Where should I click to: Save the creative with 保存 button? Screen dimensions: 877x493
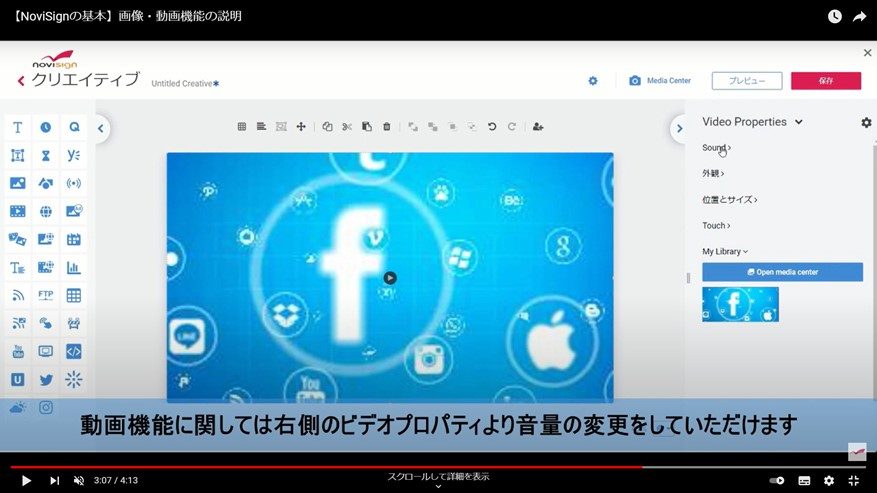pyautogui.click(x=826, y=81)
